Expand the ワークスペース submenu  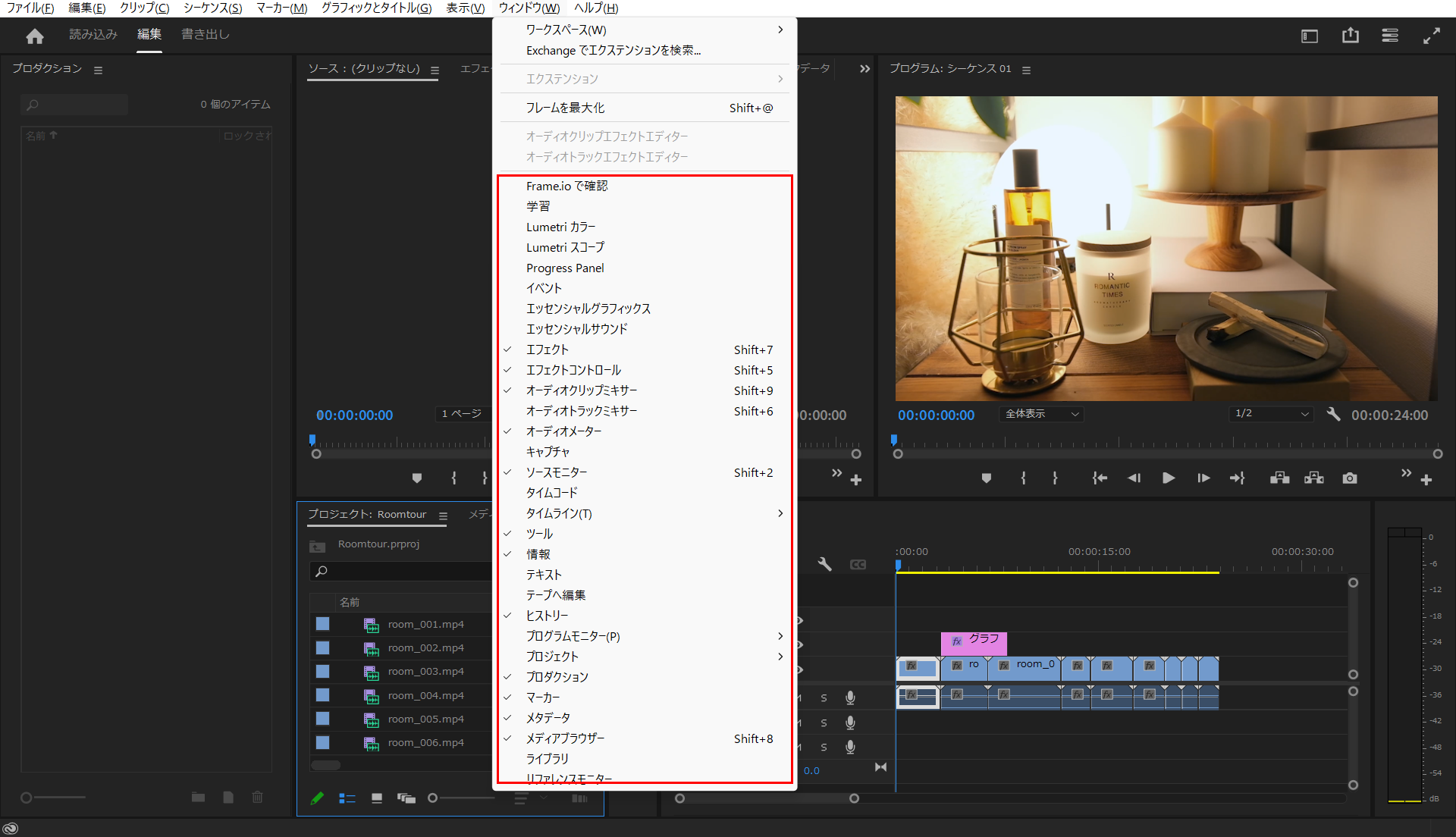point(645,30)
